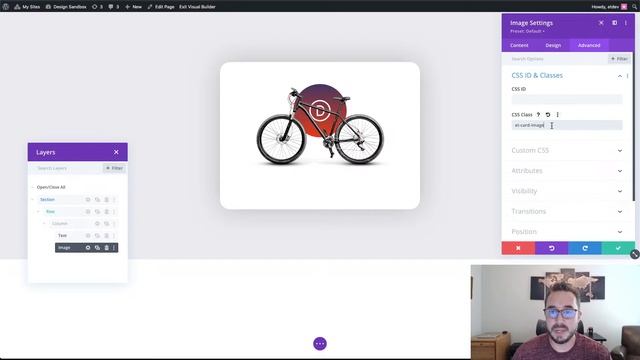Switch to the Advanced tab
This screenshot has width=640, height=360.
[x=589, y=45]
